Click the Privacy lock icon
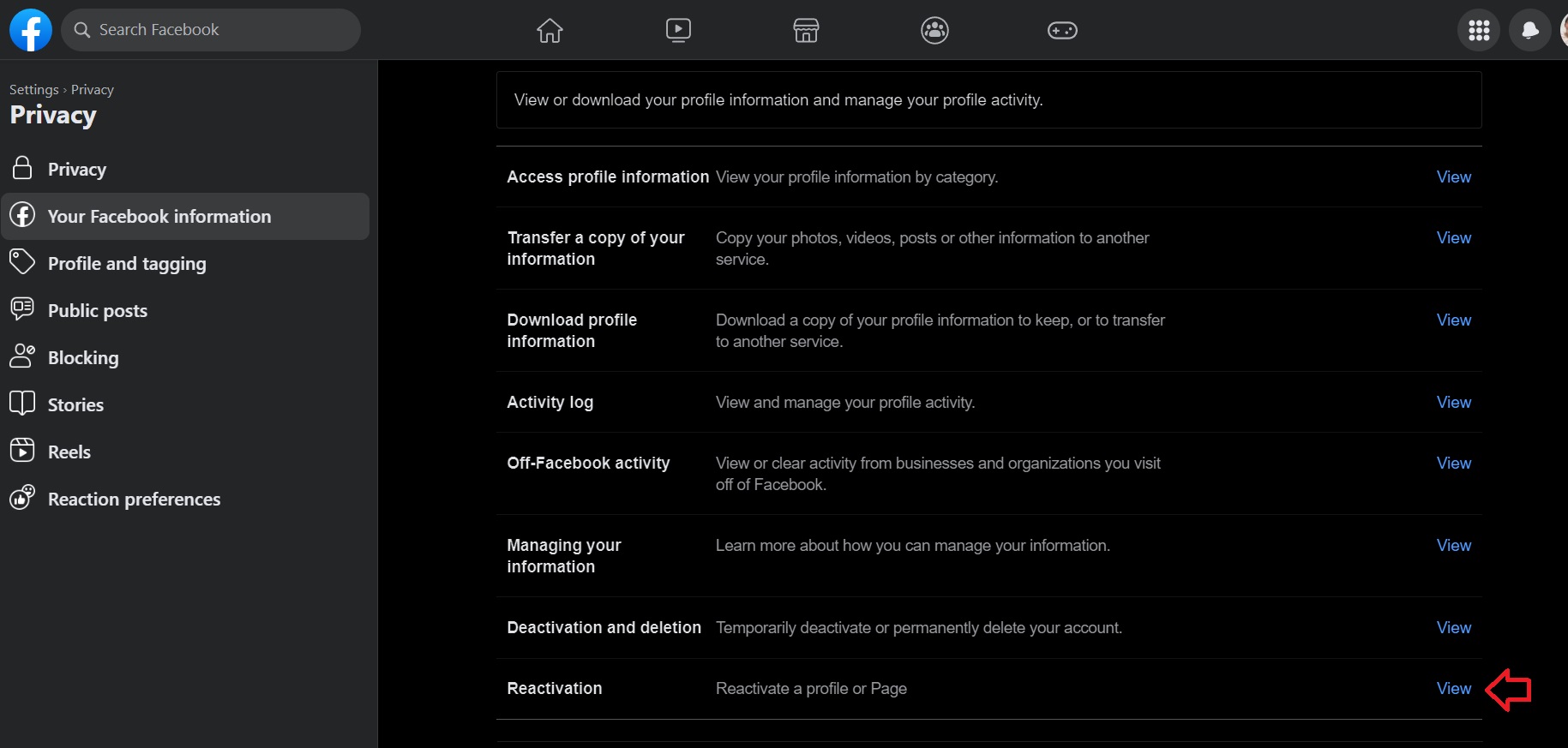 pos(22,167)
